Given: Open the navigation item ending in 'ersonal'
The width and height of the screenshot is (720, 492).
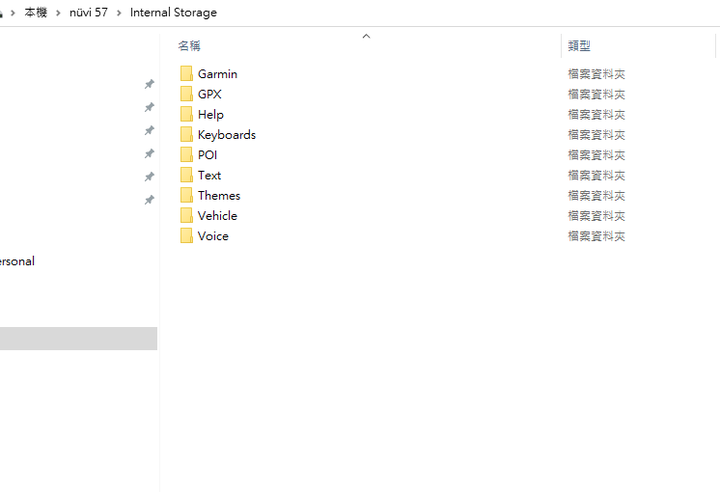Looking at the screenshot, I should tap(17, 261).
